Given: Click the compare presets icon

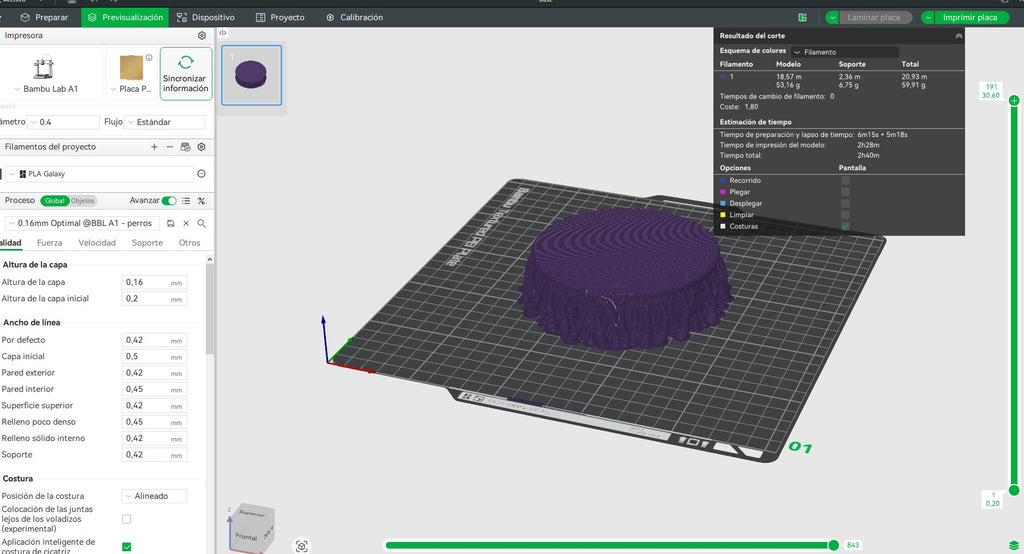Looking at the screenshot, I should [x=202, y=201].
